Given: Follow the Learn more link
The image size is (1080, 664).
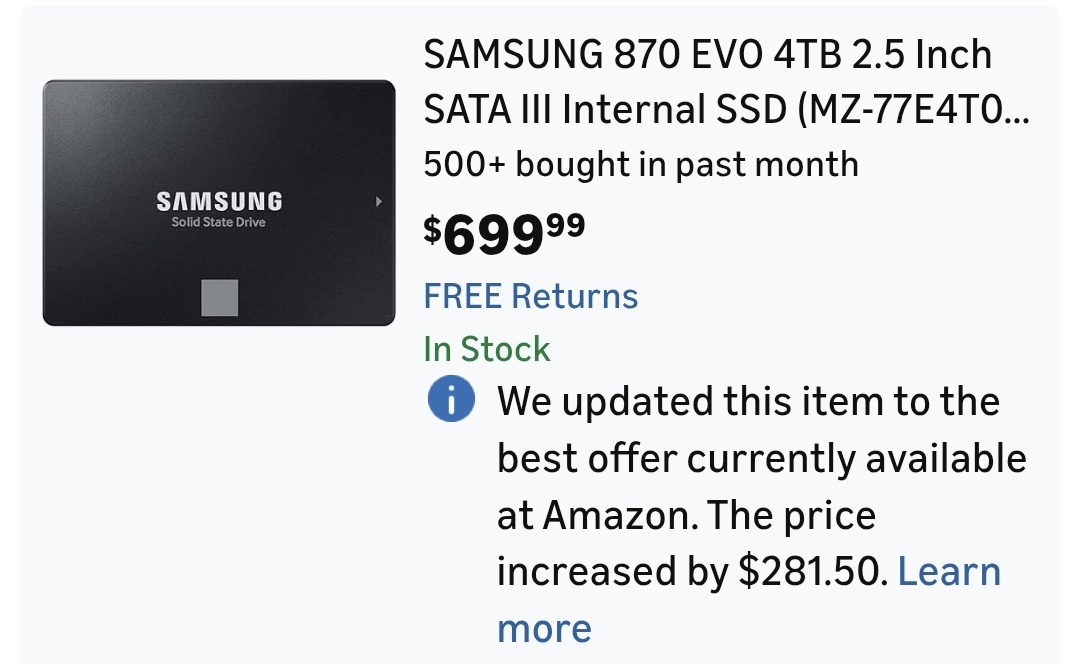Looking at the screenshot, I should coord(948,572).
